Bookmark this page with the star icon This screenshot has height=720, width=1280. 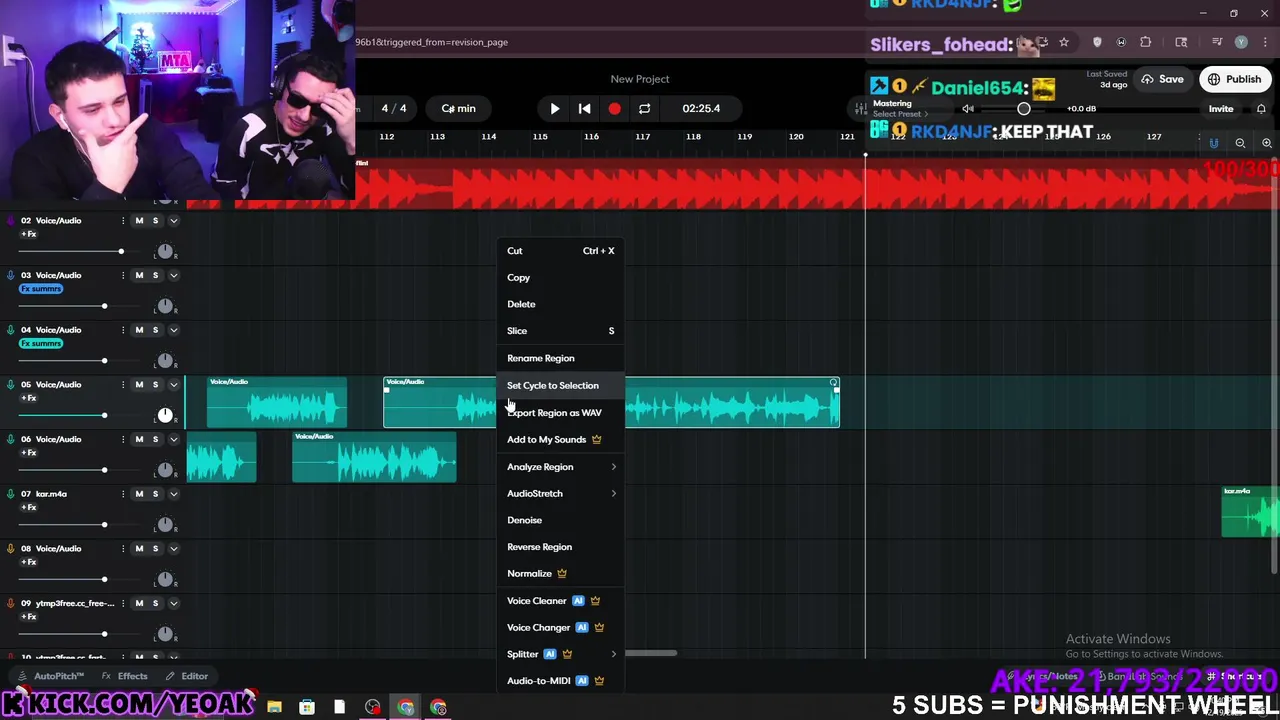[x=1064, y=42]
